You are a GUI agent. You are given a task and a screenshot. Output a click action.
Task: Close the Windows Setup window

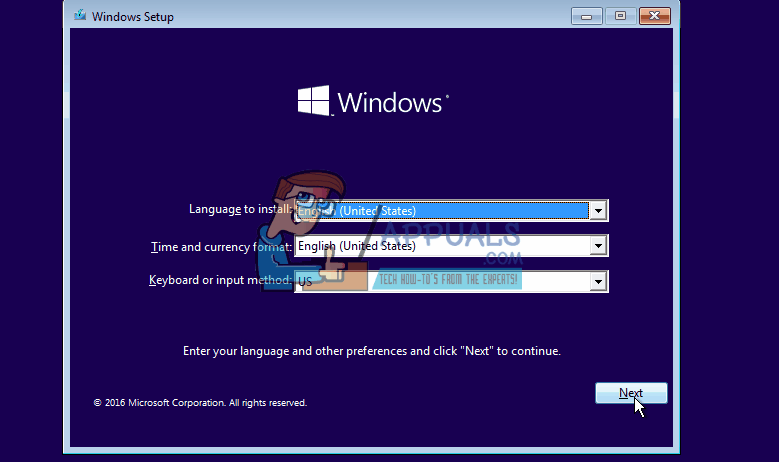point(655,16)
